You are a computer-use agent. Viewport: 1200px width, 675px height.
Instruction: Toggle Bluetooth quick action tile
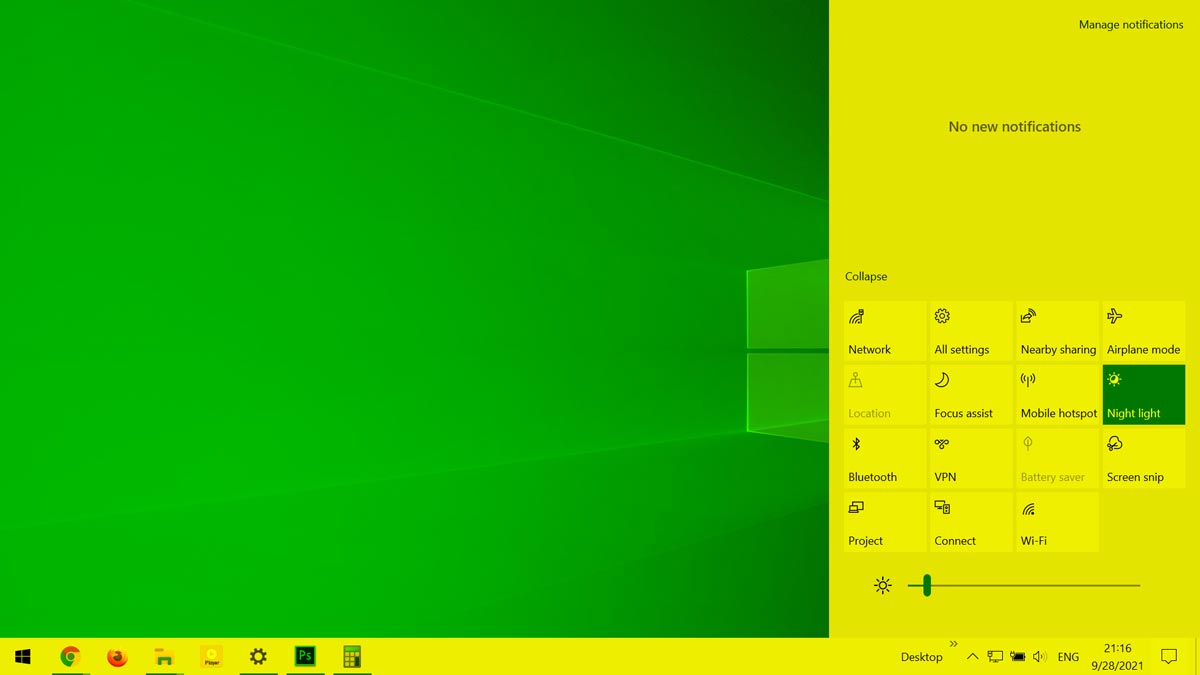point(885,458)
